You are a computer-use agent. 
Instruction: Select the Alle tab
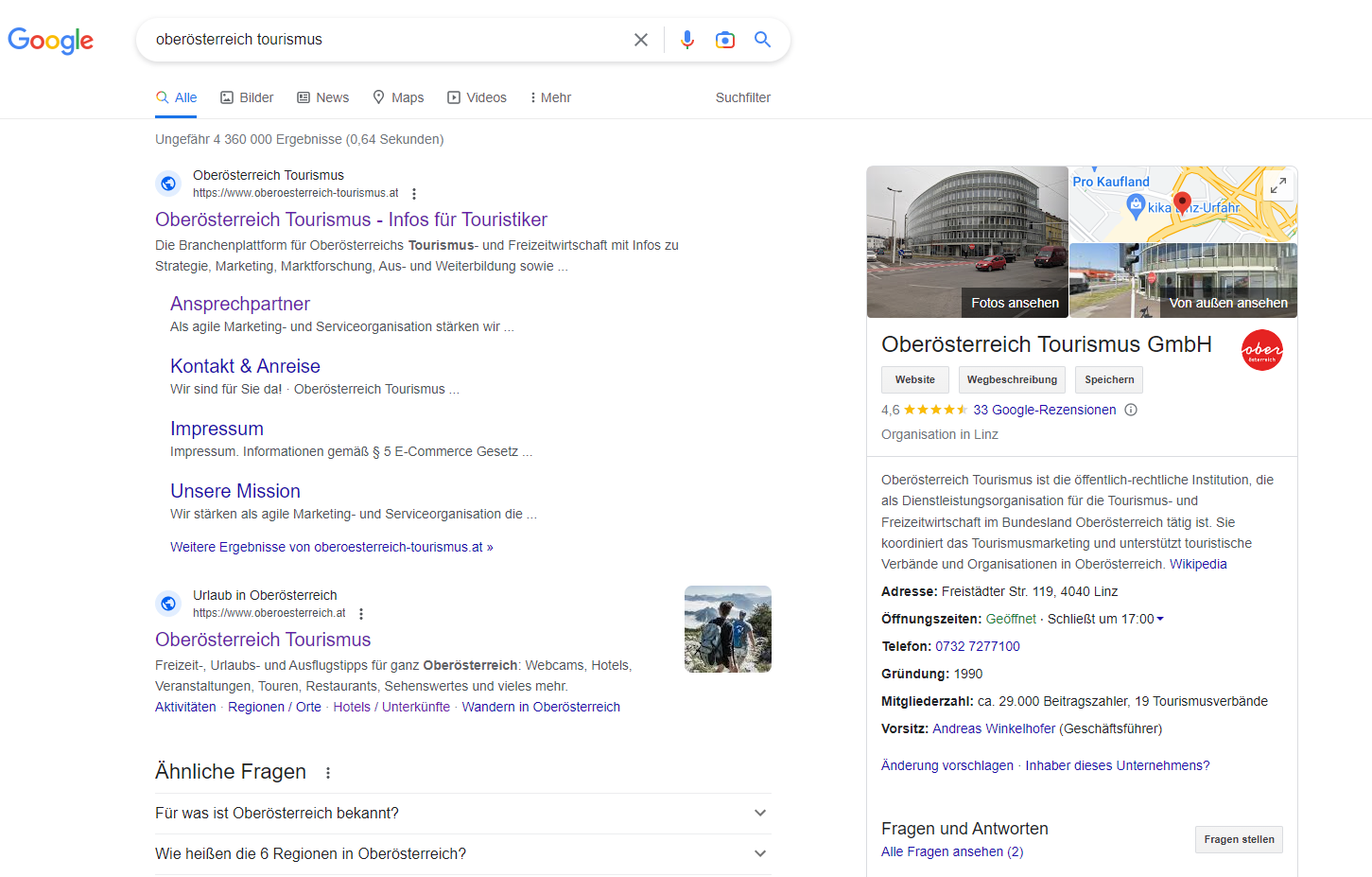tap(176, 97)
